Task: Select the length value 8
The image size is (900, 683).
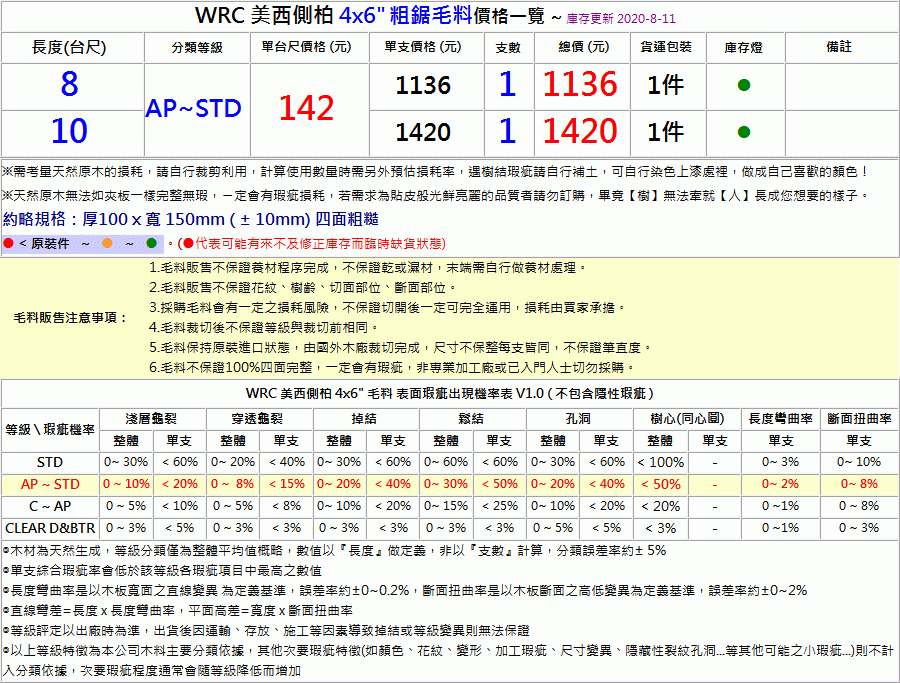Action: tap(69, 84)
